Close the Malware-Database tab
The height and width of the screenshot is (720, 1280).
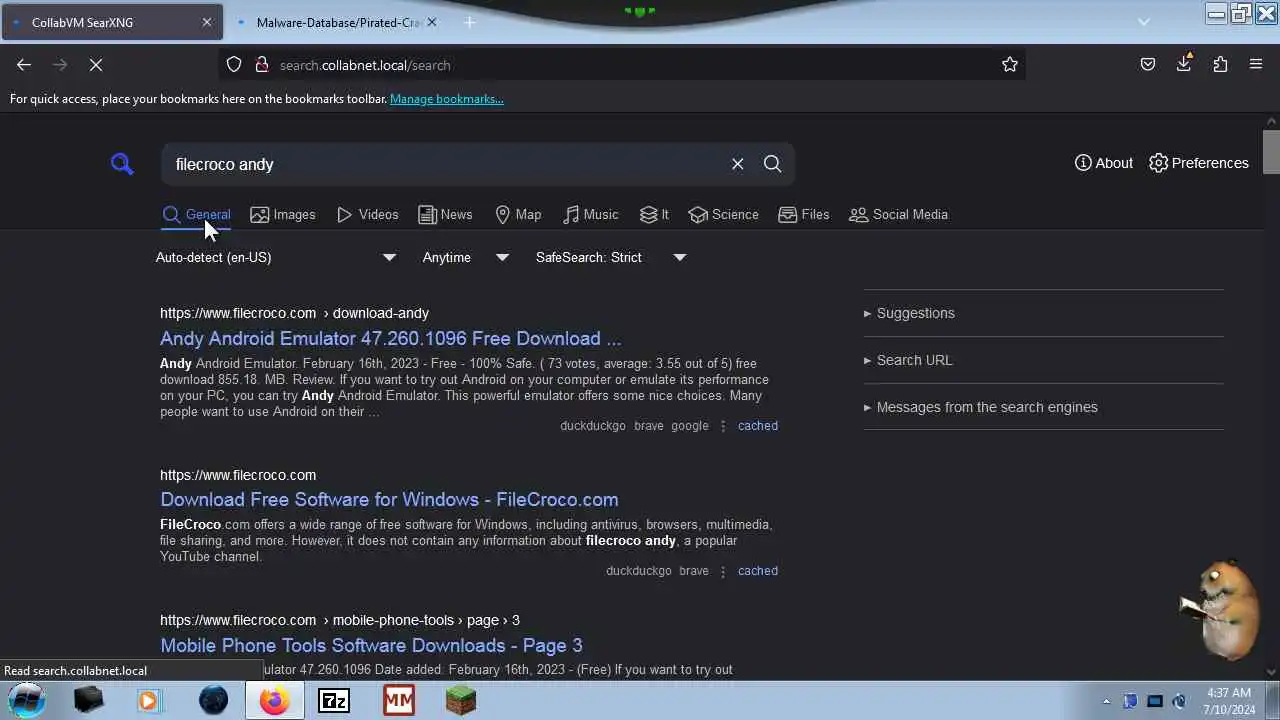pos(432,22)
